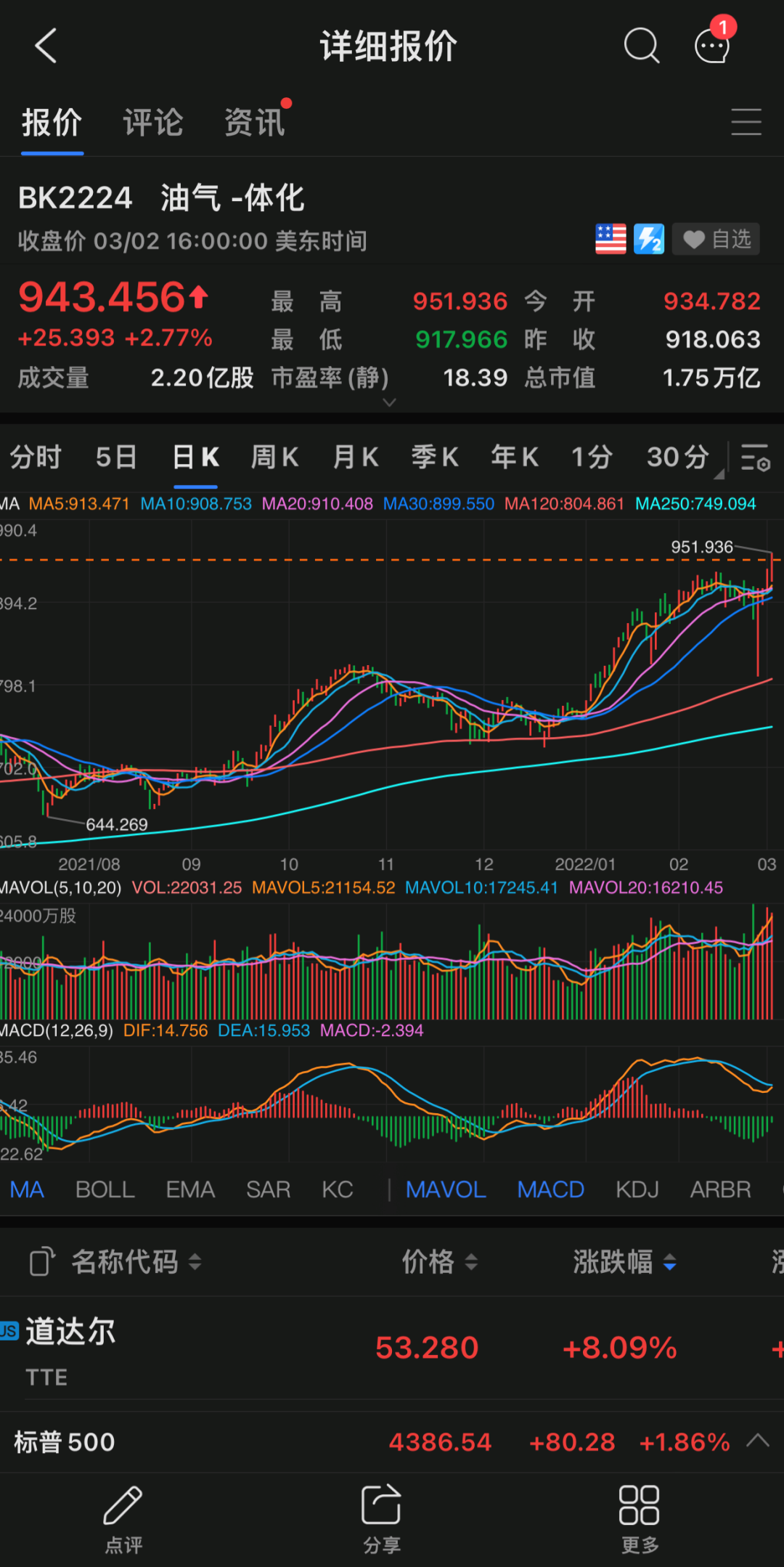784x1567 pixels.
Task: Tap the MAVOL5:21154.52 legend value
Action: 324,888
